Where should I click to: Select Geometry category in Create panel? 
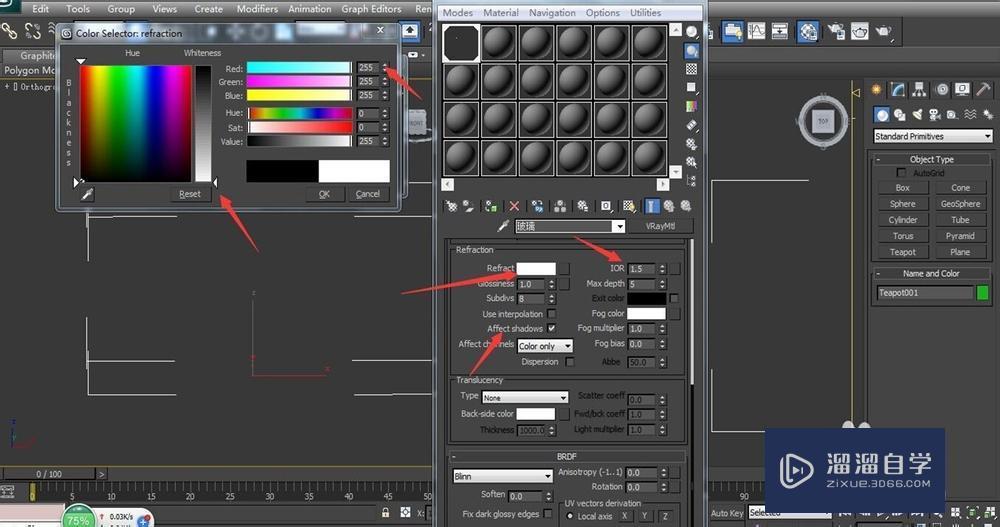click(x=882, y=115)
